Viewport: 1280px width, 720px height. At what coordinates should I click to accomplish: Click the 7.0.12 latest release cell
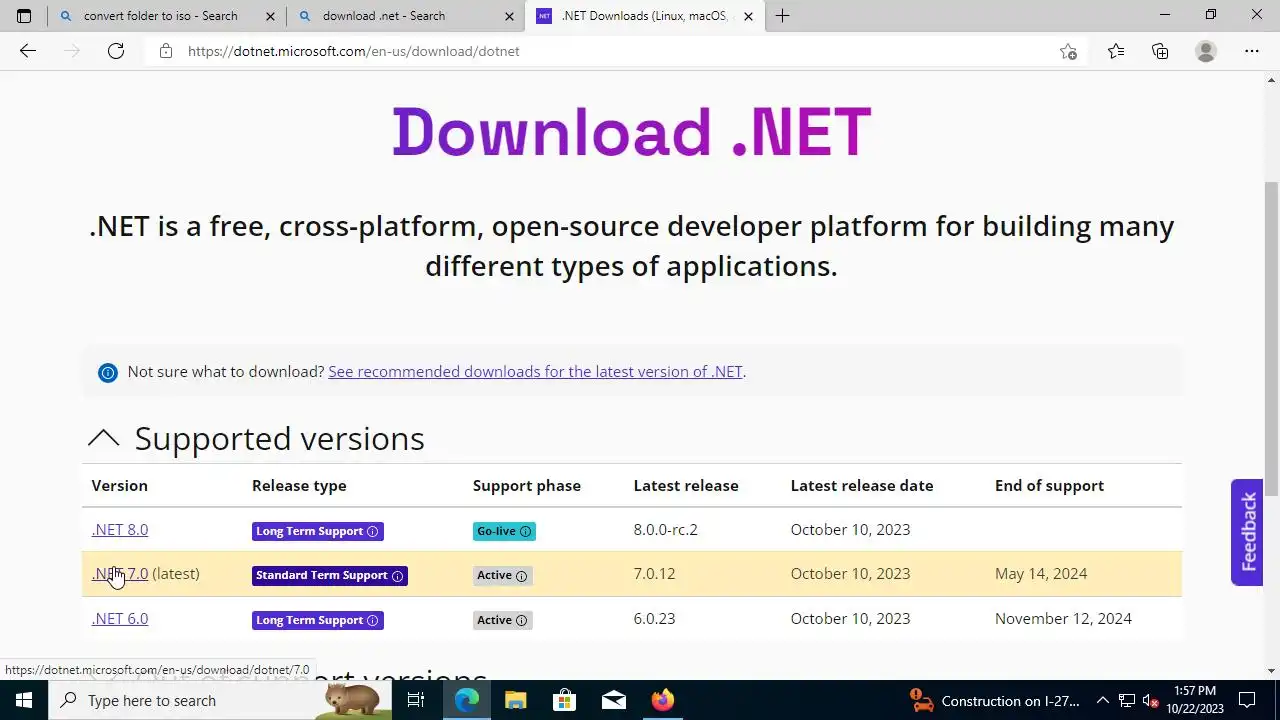click(x=654, y=574)
